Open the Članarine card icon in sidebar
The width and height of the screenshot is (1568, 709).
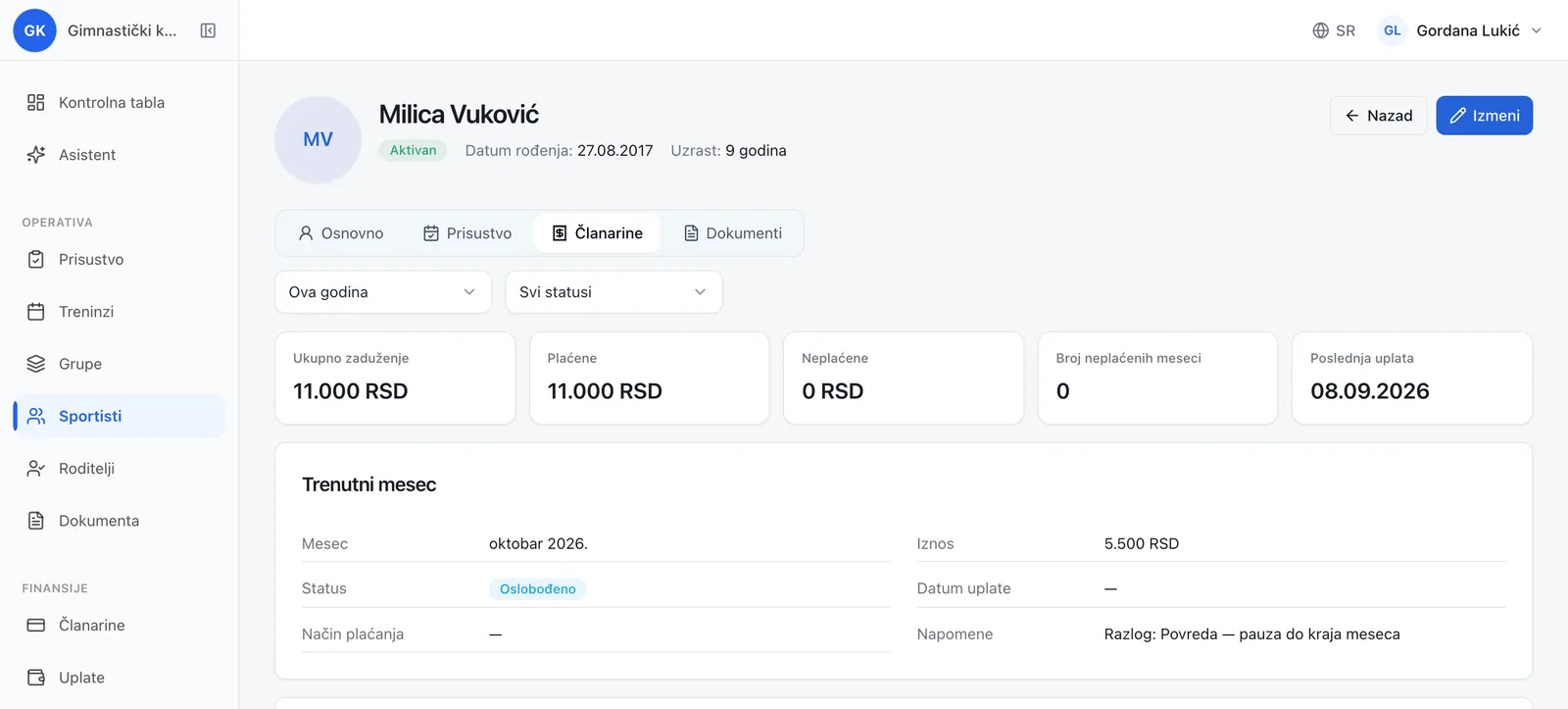(x=36, y=625)
